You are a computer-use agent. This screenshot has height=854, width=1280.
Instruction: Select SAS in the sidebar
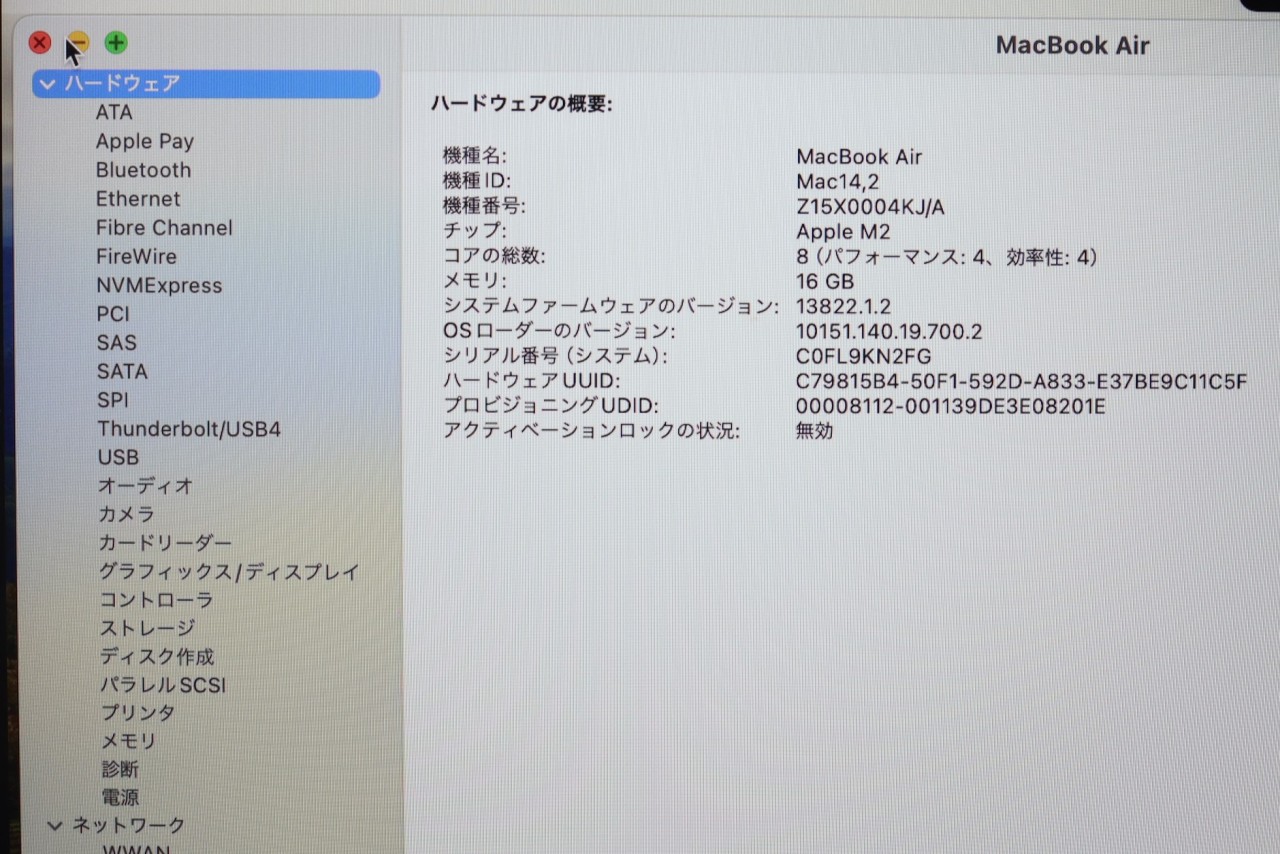click(x=116, y=343)
